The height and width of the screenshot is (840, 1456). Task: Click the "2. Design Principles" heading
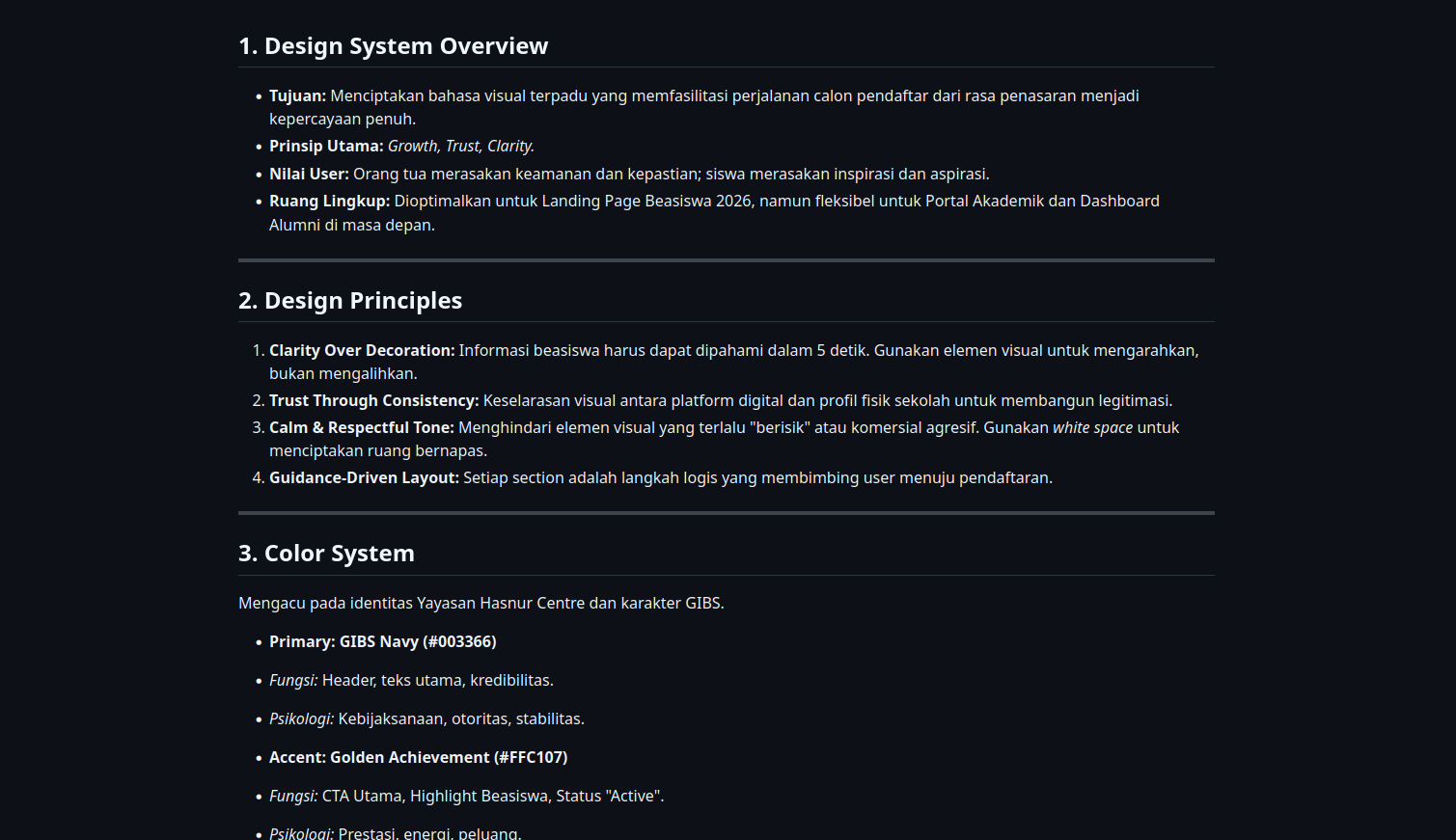tap(349, 301)
